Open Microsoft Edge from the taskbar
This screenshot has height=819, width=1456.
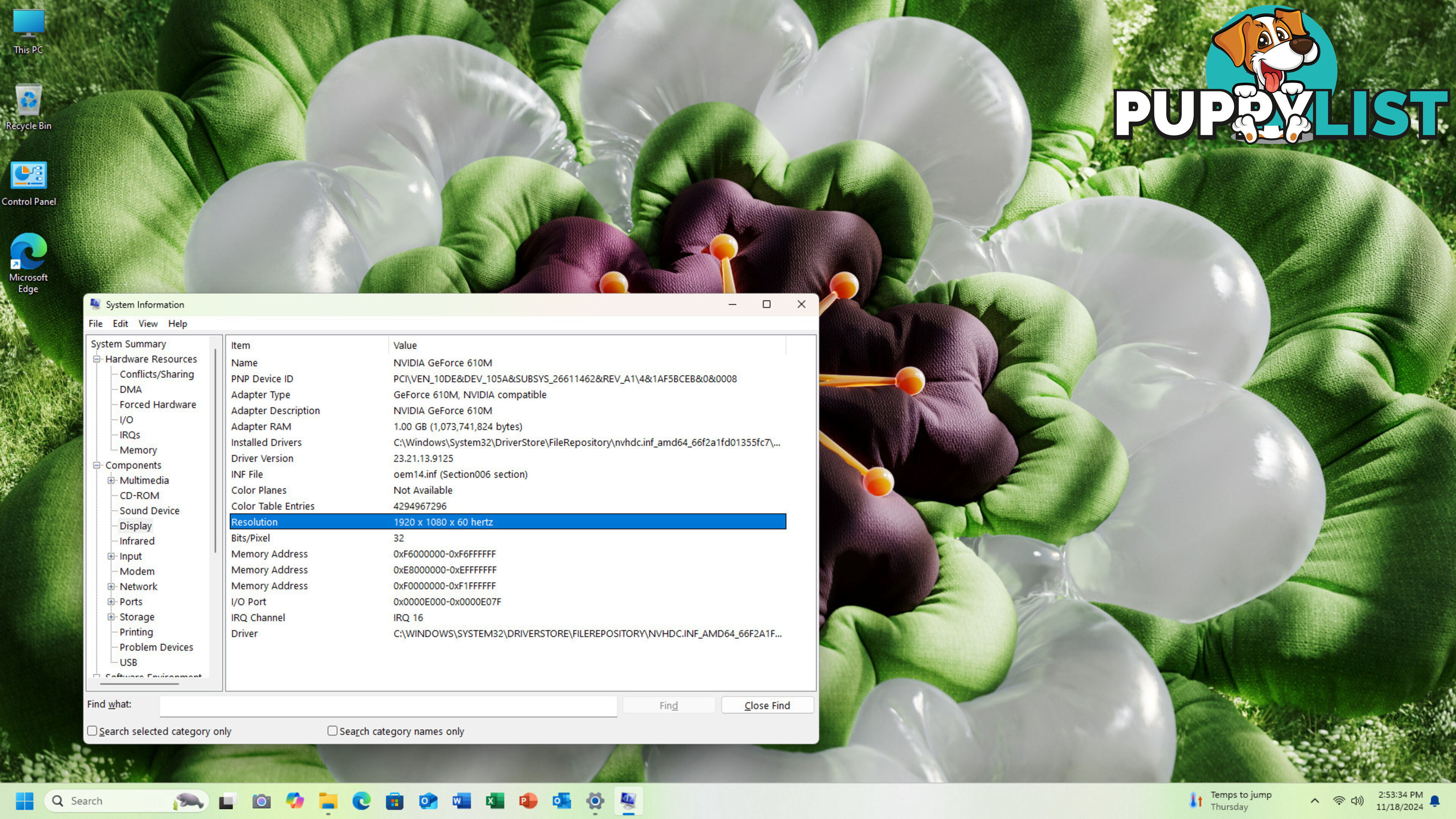click(361, 800)
